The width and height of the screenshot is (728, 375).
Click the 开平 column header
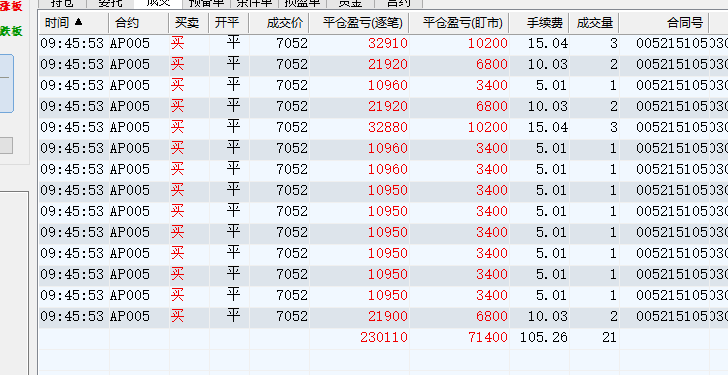click(228, 23)
